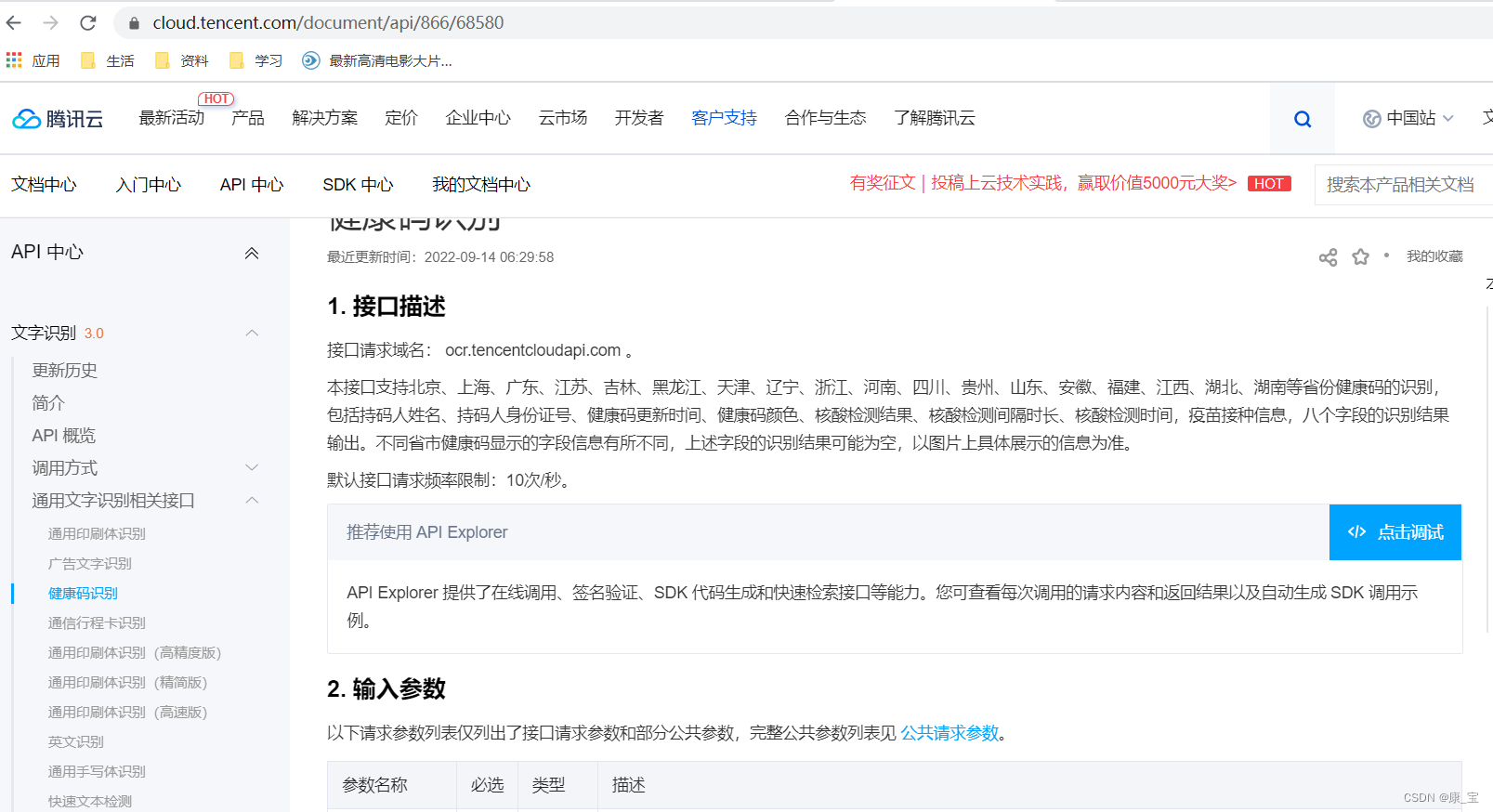Image resolution: width=1493 pixels, height=812 pixels.
Task: Click the 腾讯云 logo
Action: click(58, 119)
